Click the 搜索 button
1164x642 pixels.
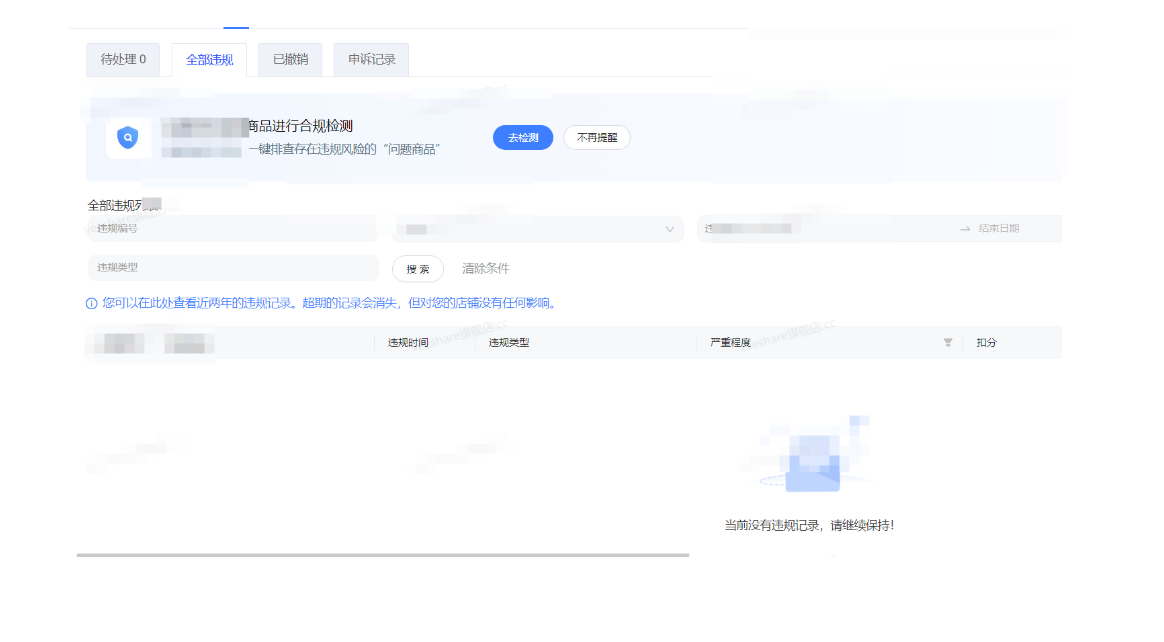point(418,269)
